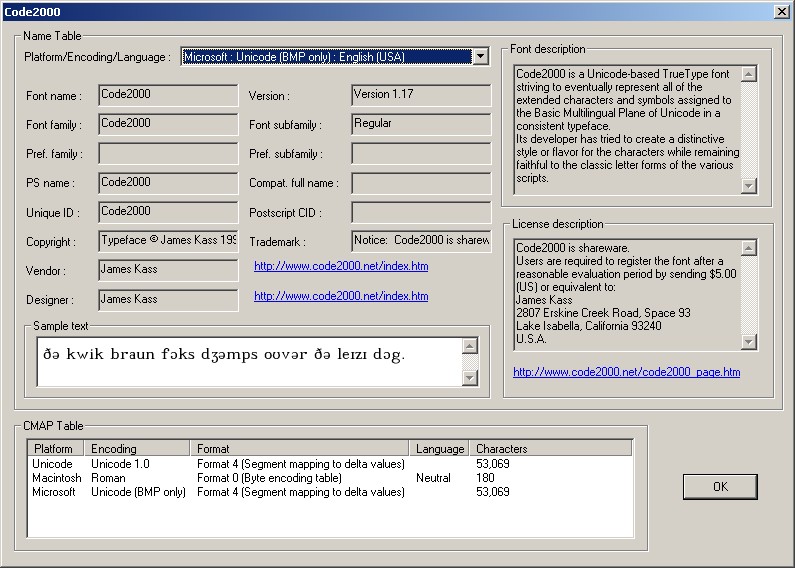The image size is (795, 568).
Task: Click the Vendor field James Kass
Action: click(x=168, y=270)
